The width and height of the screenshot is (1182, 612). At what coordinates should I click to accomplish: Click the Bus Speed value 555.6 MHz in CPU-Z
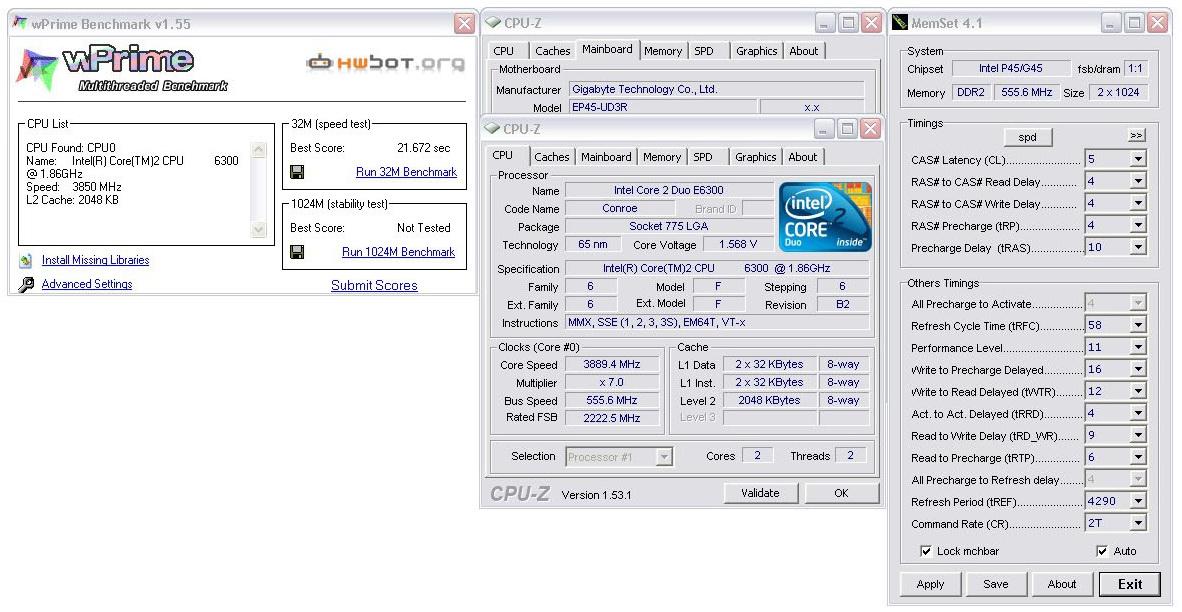611,400
